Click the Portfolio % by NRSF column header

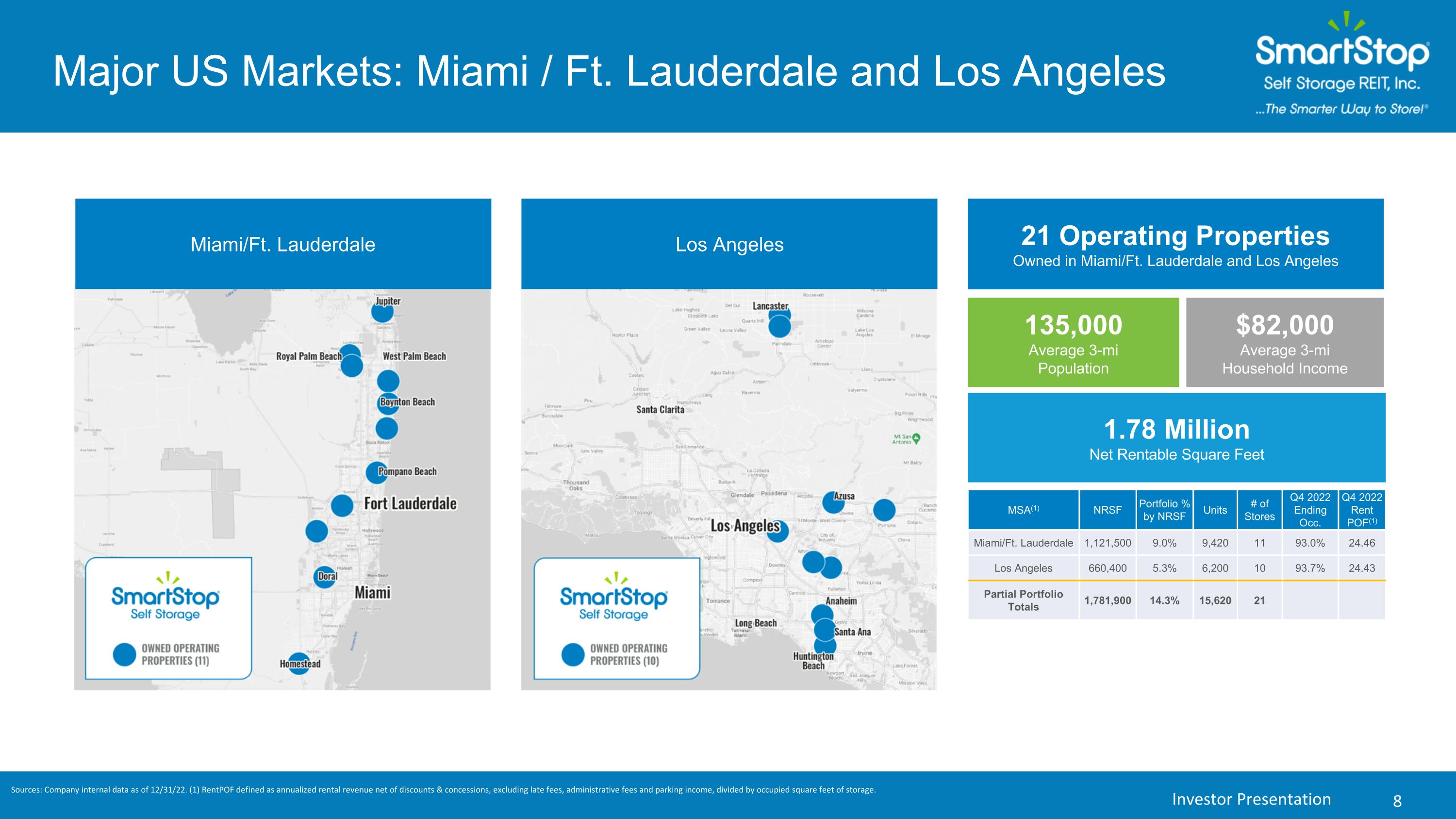[1164, 510]
